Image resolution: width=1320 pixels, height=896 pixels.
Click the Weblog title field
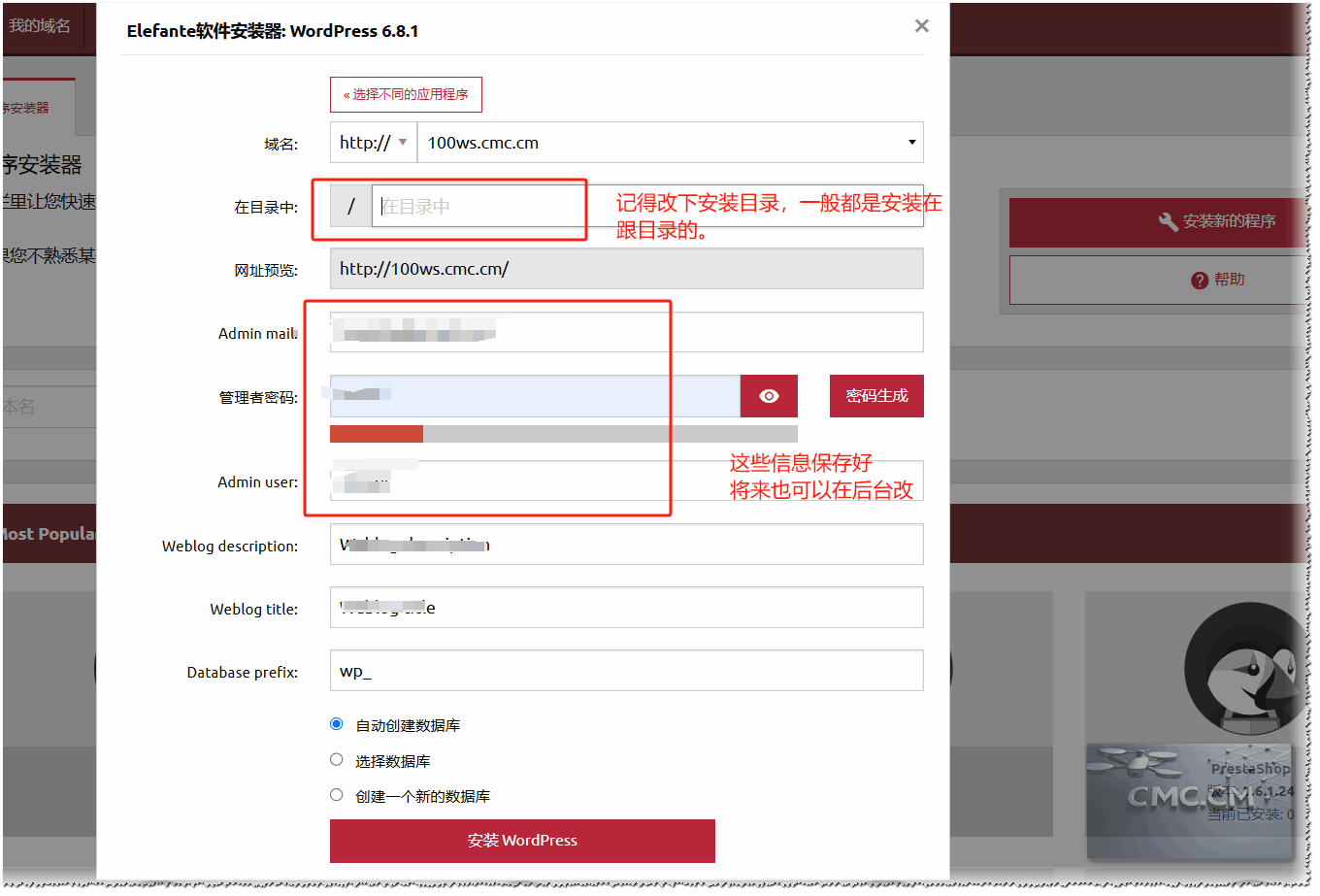tap(626, 608)
